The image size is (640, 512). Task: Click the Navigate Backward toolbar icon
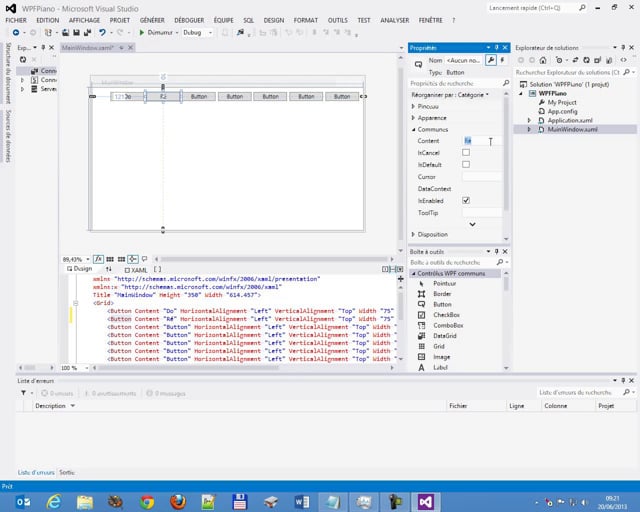pyautogui.click(x=16, y=32)
